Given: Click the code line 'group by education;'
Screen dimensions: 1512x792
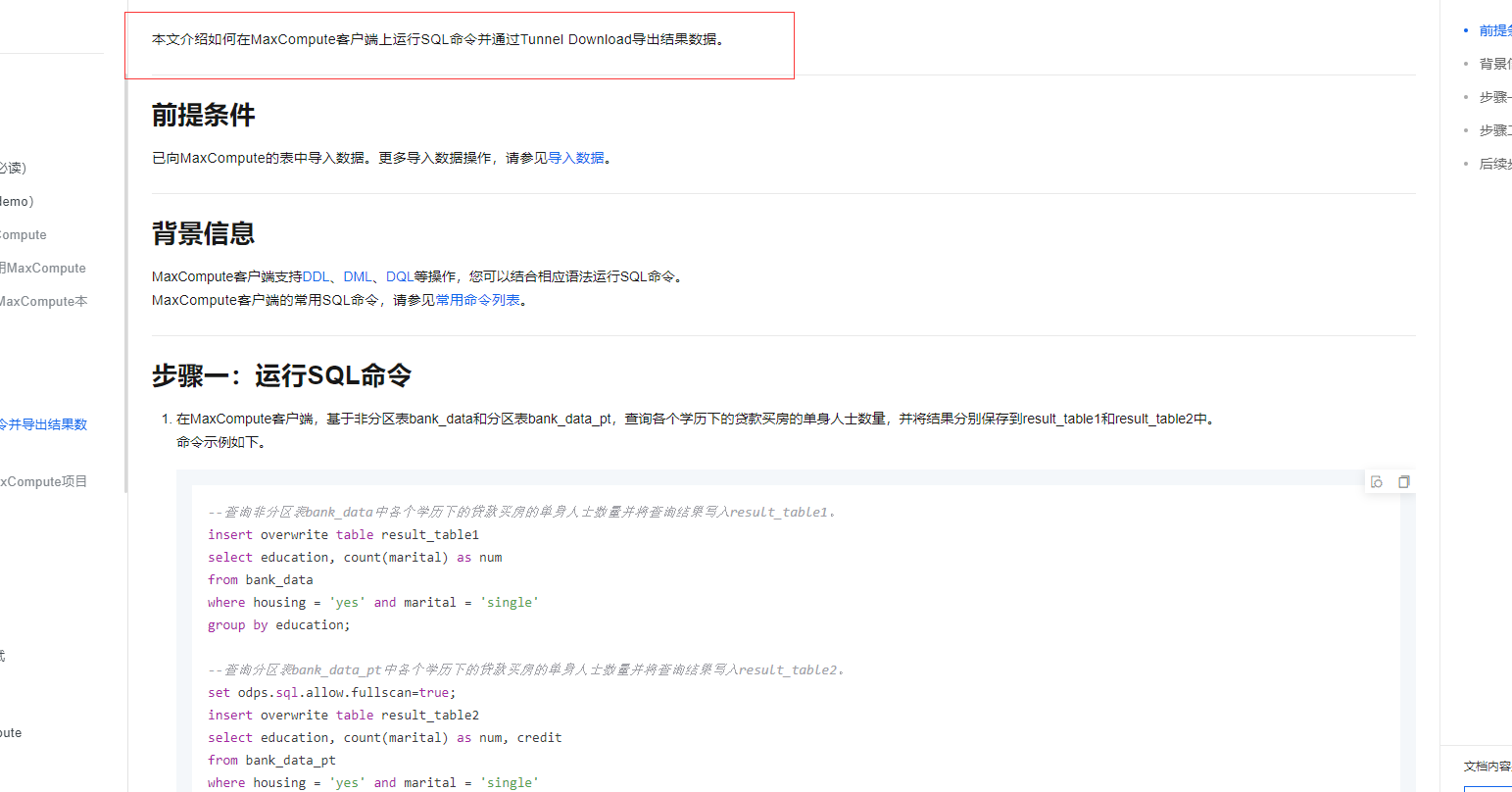Looking at the screenshot, I should pos(278,625).
